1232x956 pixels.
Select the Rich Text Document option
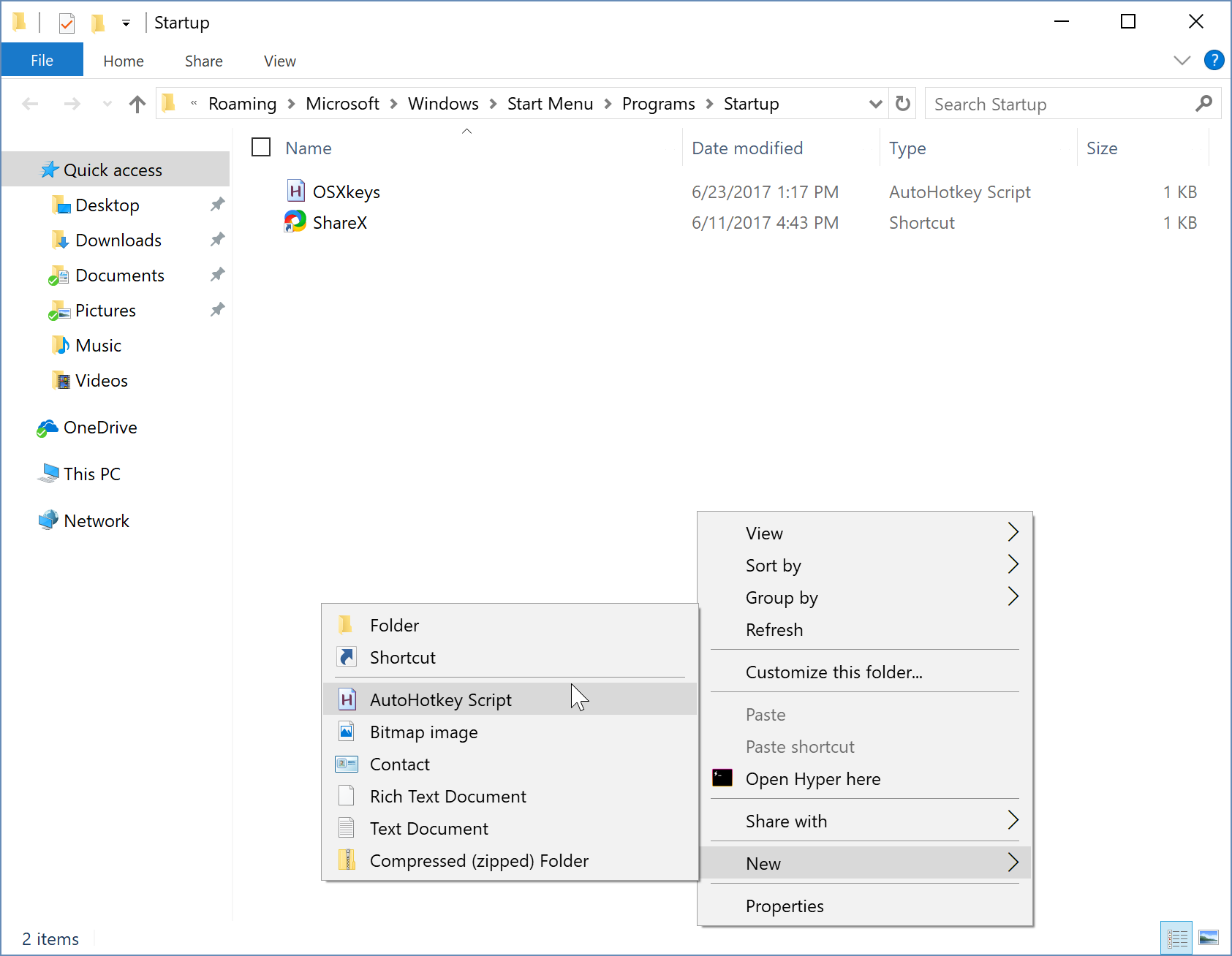coord(510,796)
